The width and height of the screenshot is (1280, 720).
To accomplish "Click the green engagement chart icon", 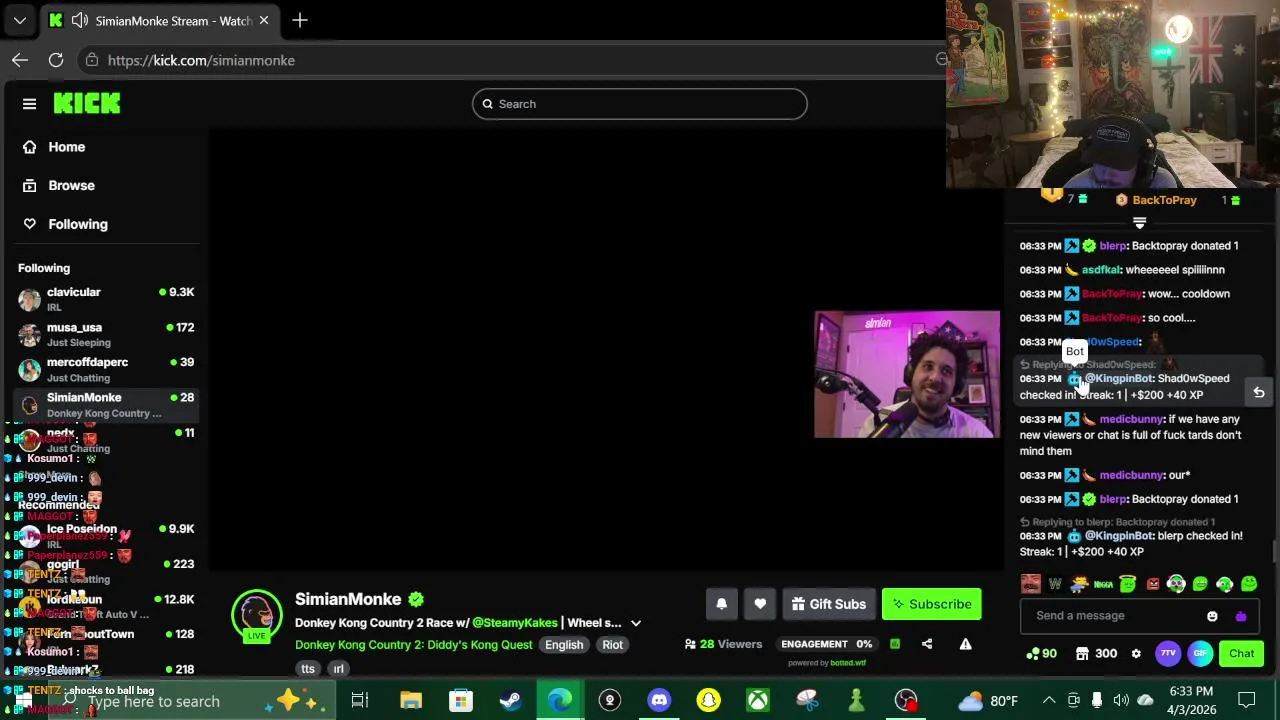I will [895, 644].
